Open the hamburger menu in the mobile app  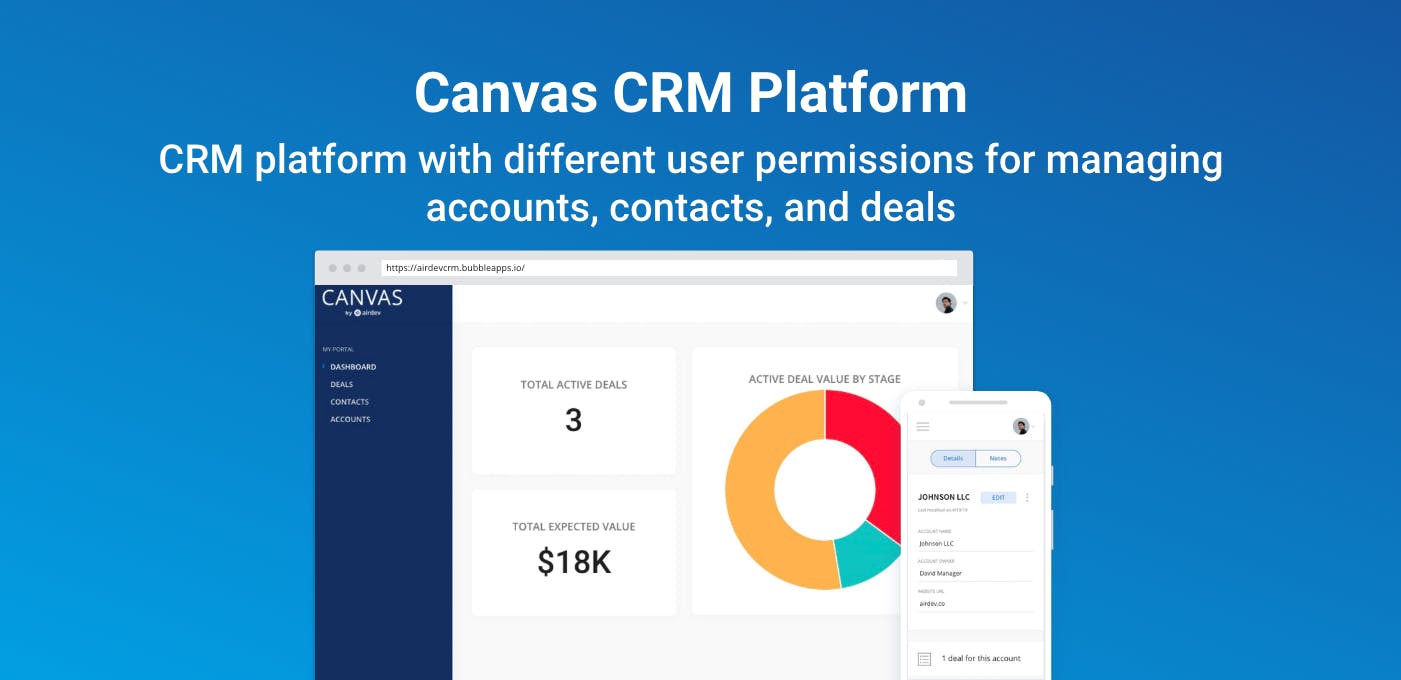pyautogui.click(x=923, y=426)
